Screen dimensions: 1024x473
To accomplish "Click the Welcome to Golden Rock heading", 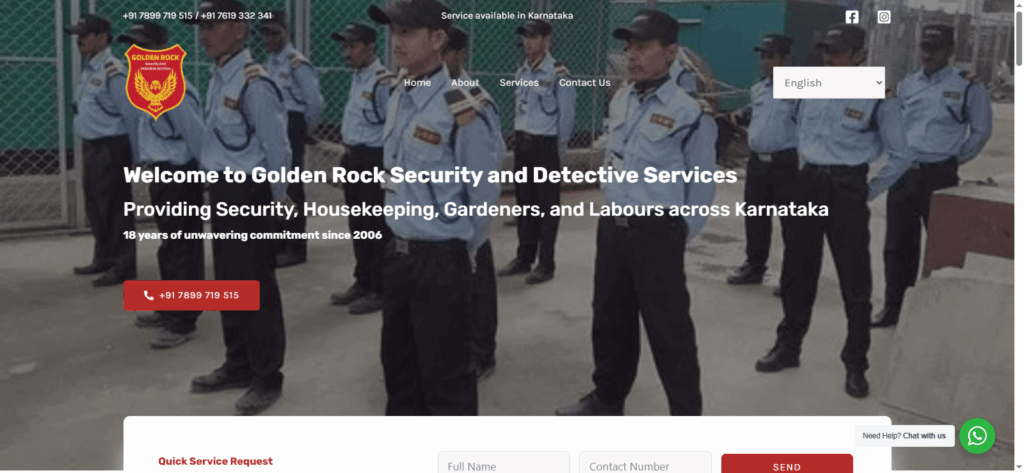I will 430,176.
